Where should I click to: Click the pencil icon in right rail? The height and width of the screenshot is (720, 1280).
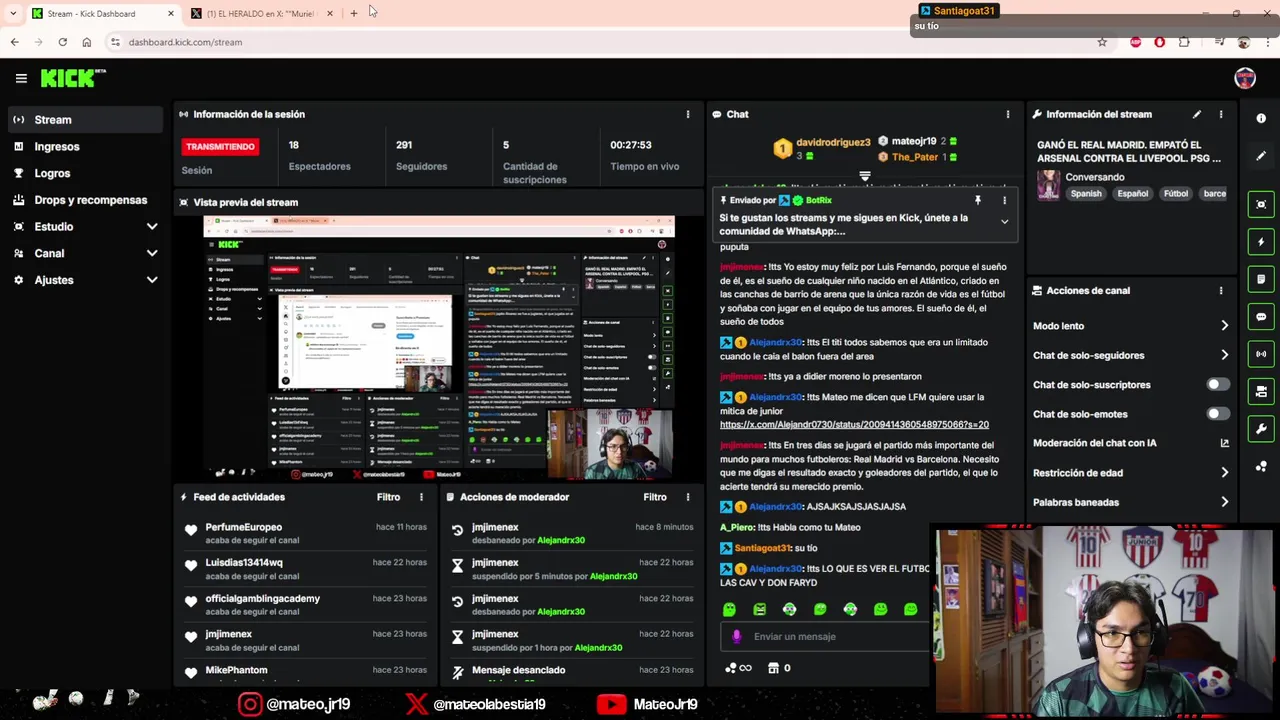[1261, 156]
